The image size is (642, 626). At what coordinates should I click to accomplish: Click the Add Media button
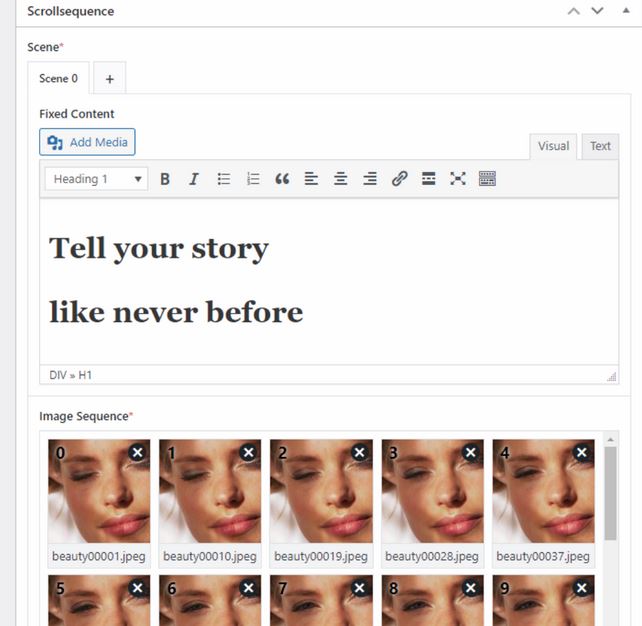87,142
